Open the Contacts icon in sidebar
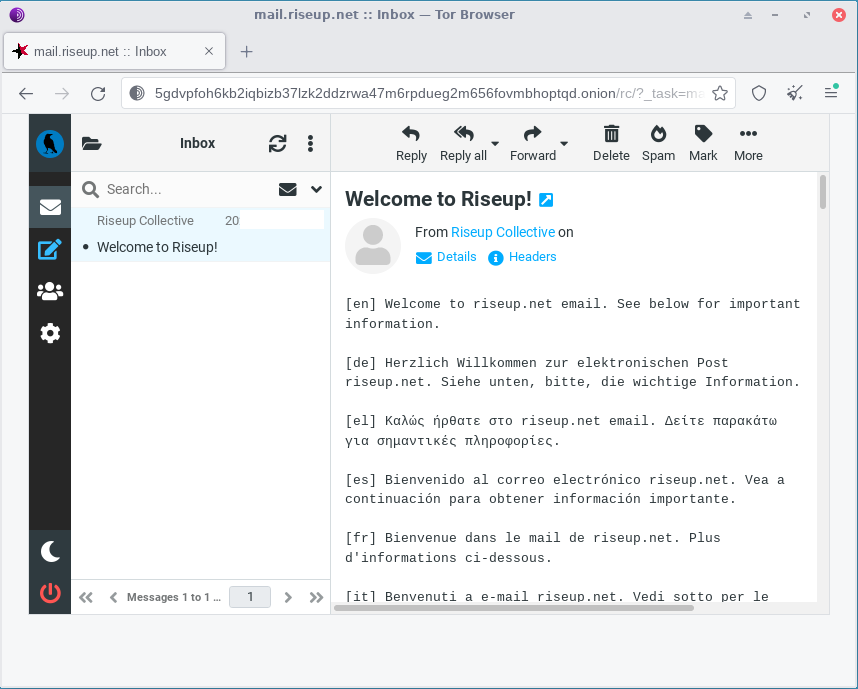 click(x=50, y=291)
